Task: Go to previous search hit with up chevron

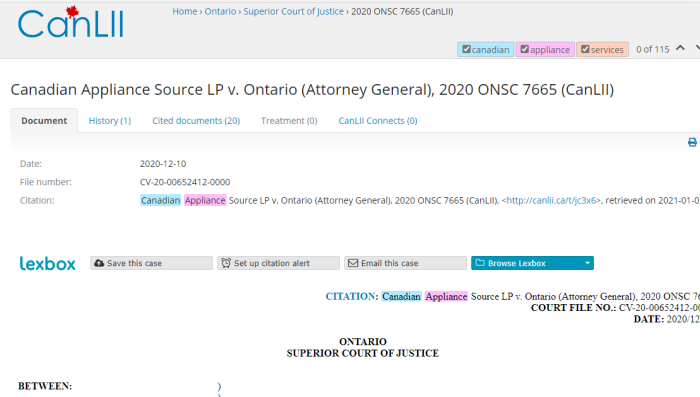Action: click(680, 48)
